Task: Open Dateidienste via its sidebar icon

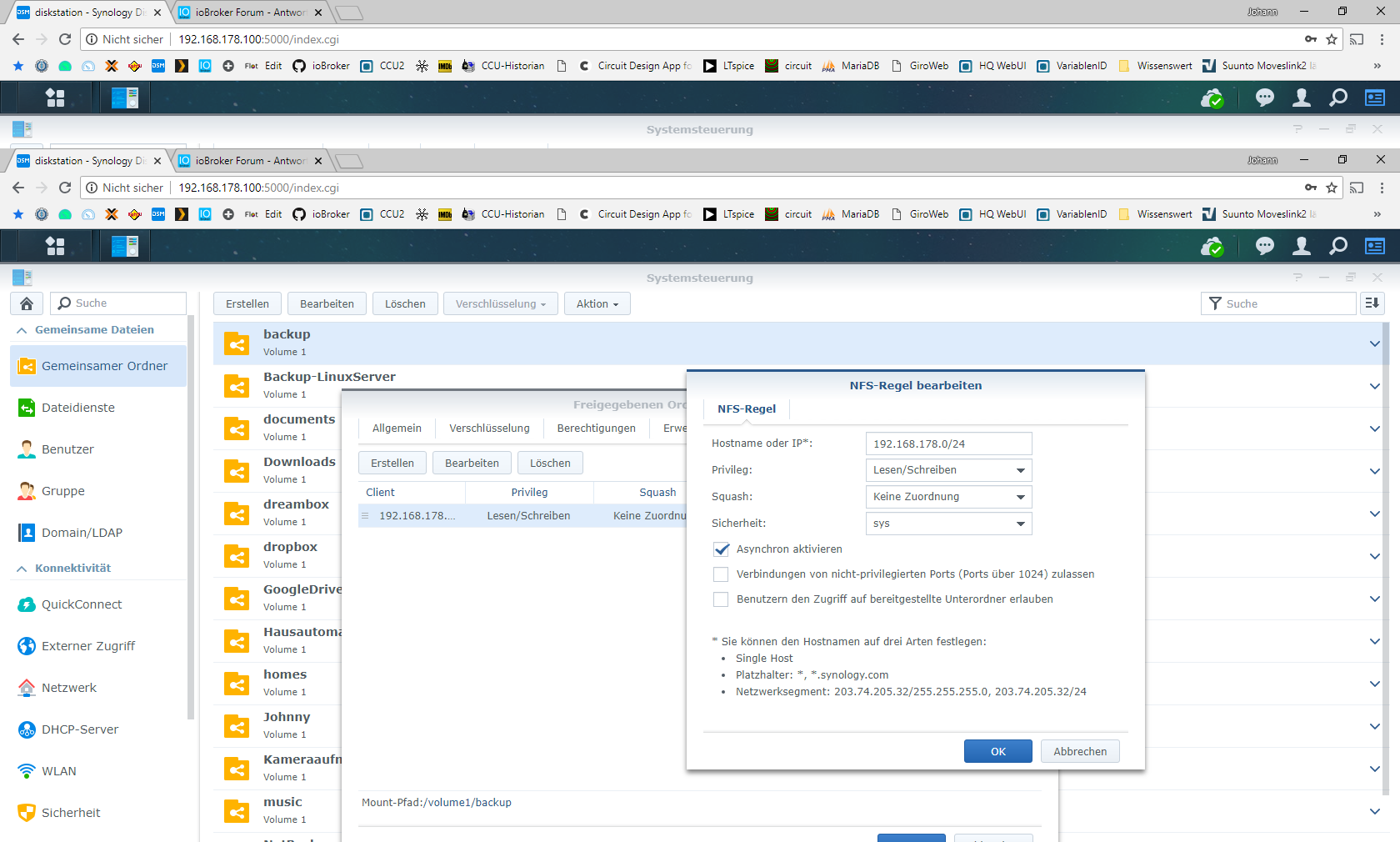Action: (27, 408)
